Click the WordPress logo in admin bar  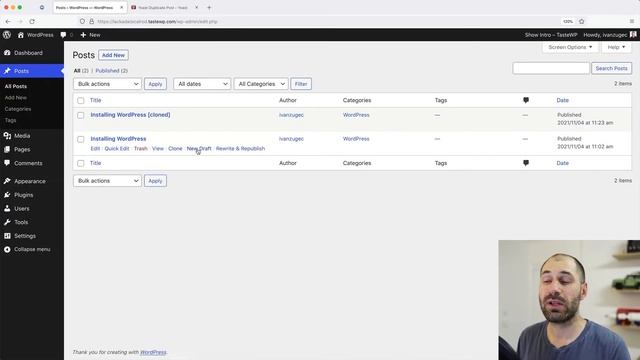tap(7, 35)
